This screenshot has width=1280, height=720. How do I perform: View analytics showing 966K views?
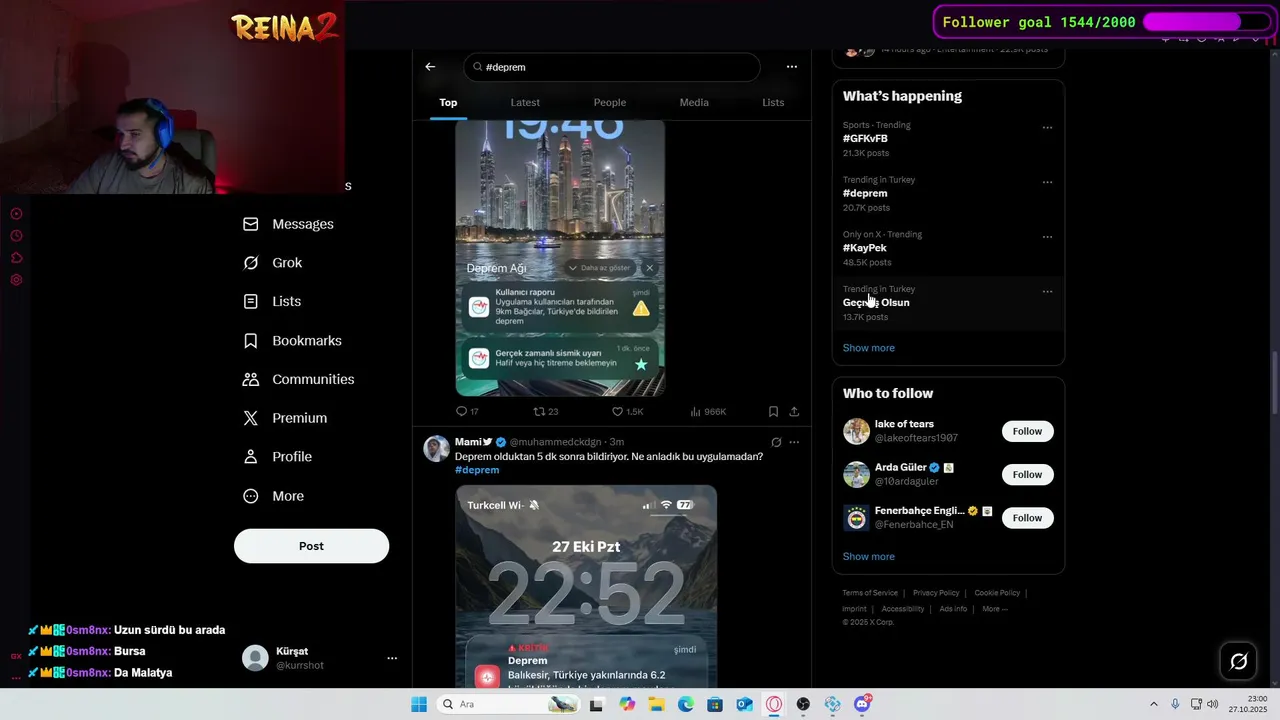coord(708,411)
